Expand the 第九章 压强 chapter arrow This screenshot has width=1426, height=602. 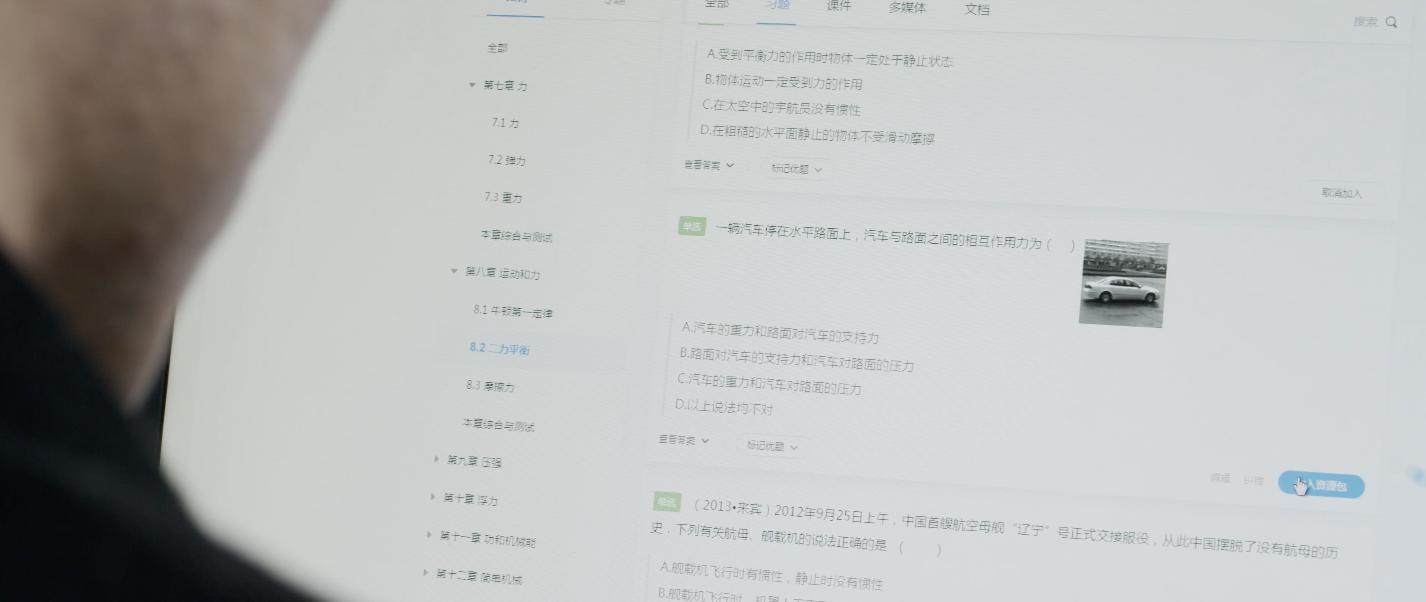click(436, 459)
